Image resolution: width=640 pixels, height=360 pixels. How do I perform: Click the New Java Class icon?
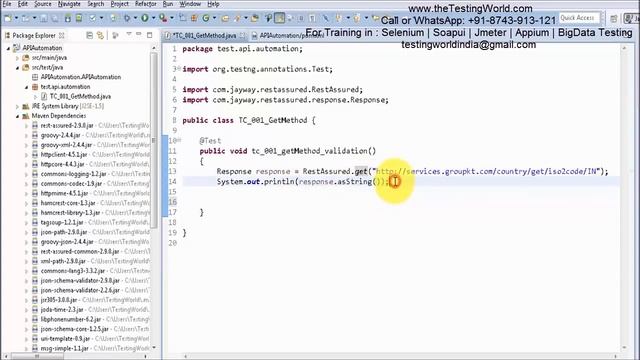[x=206, y=18]
